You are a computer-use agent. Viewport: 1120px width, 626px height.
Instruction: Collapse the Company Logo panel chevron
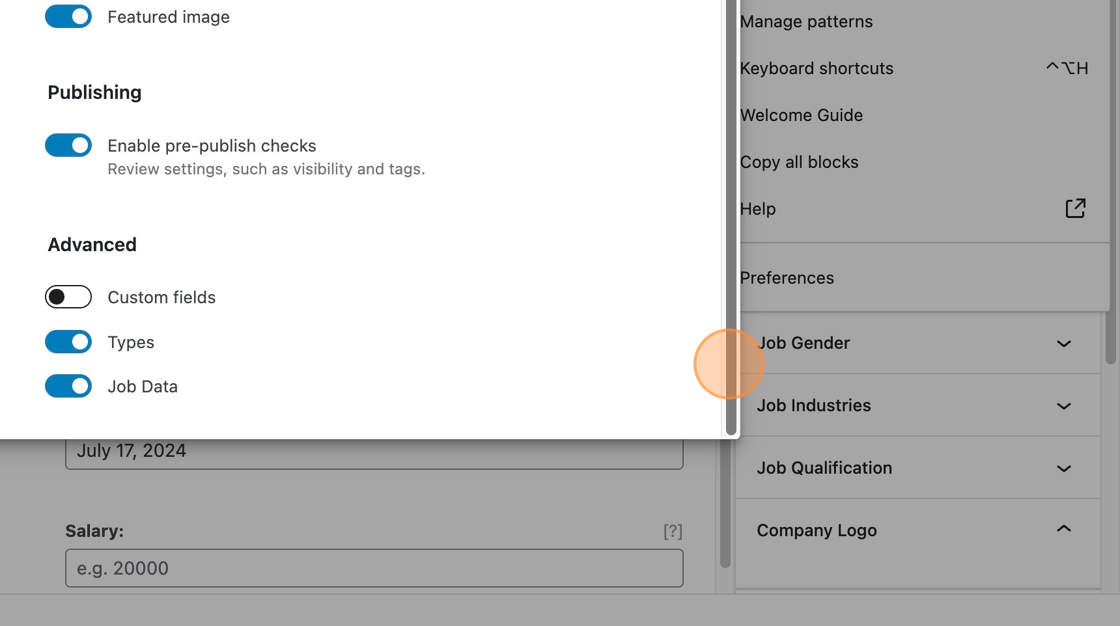[1064, 529]
